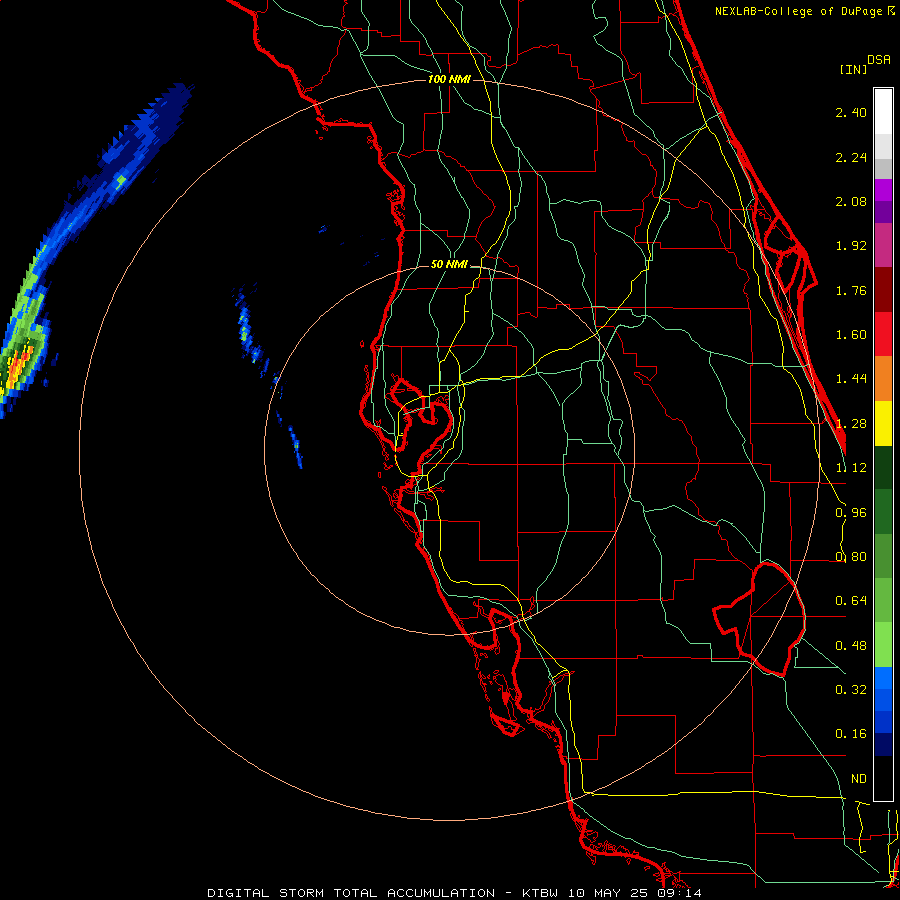Image resolution: width=900 pixels, height=900 pixels.
Task: Select the 0.64 legend value
Action: point(851,601)
